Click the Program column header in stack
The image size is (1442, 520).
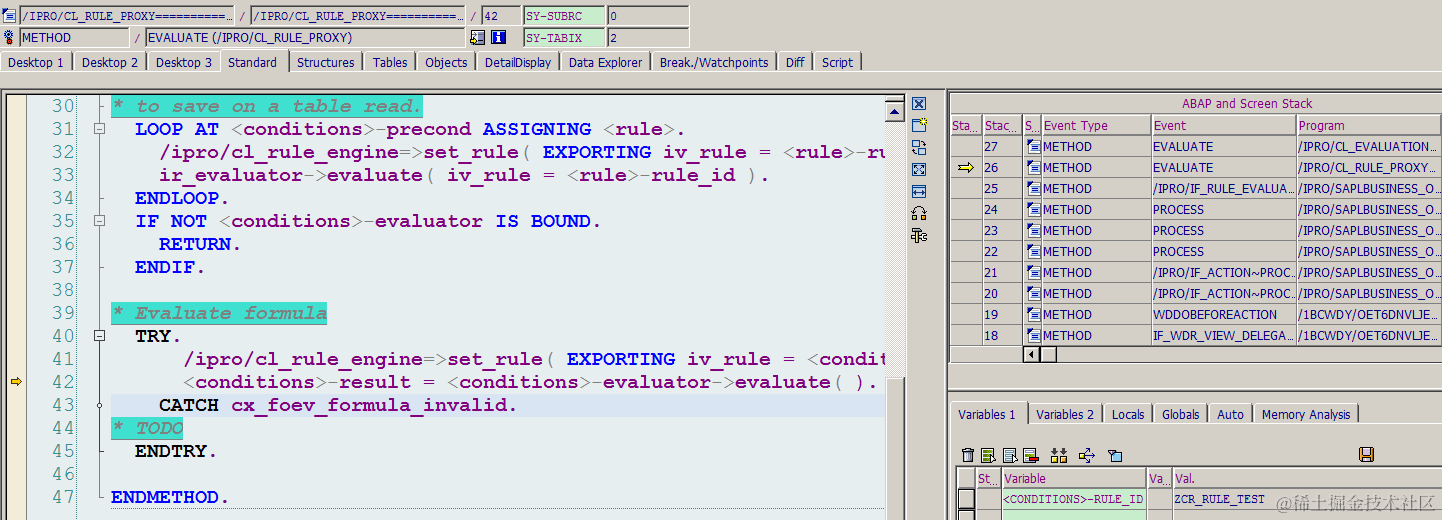(x=1369, y=126)
